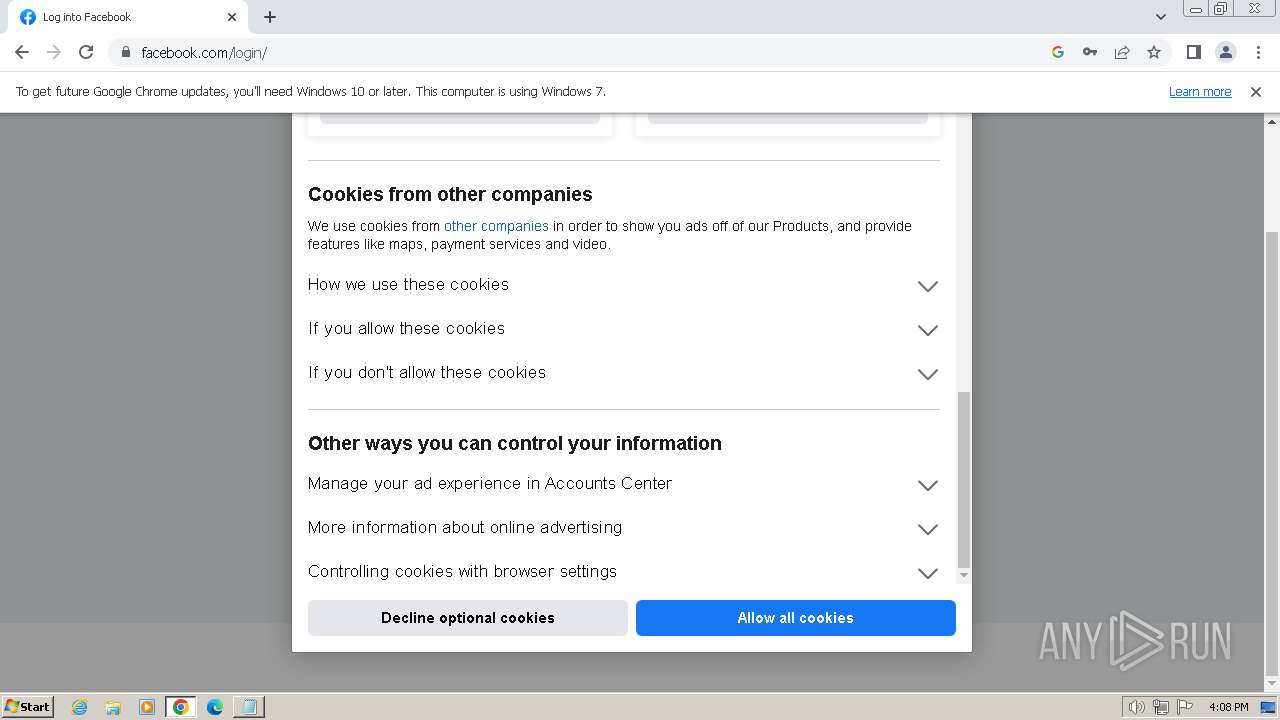Viewport: 1280px width, 720px height.
Task: Click the browser back arrow
Action: click(x=22, y=52)
